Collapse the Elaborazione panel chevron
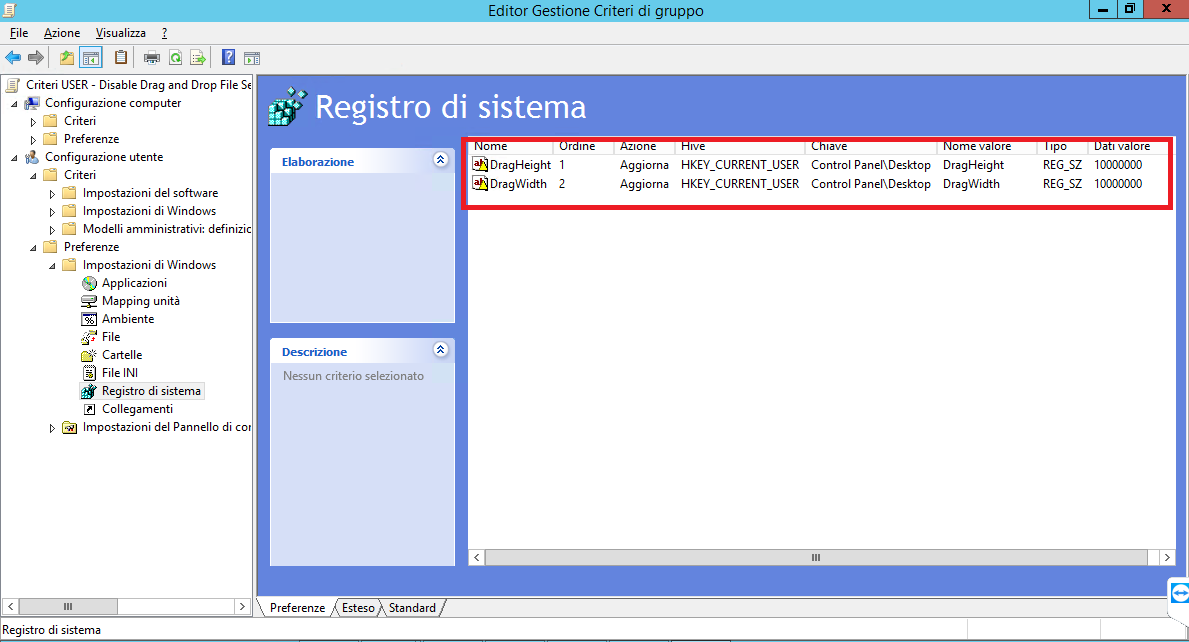Screen dimensions: 1189x642 click(441, 159)
